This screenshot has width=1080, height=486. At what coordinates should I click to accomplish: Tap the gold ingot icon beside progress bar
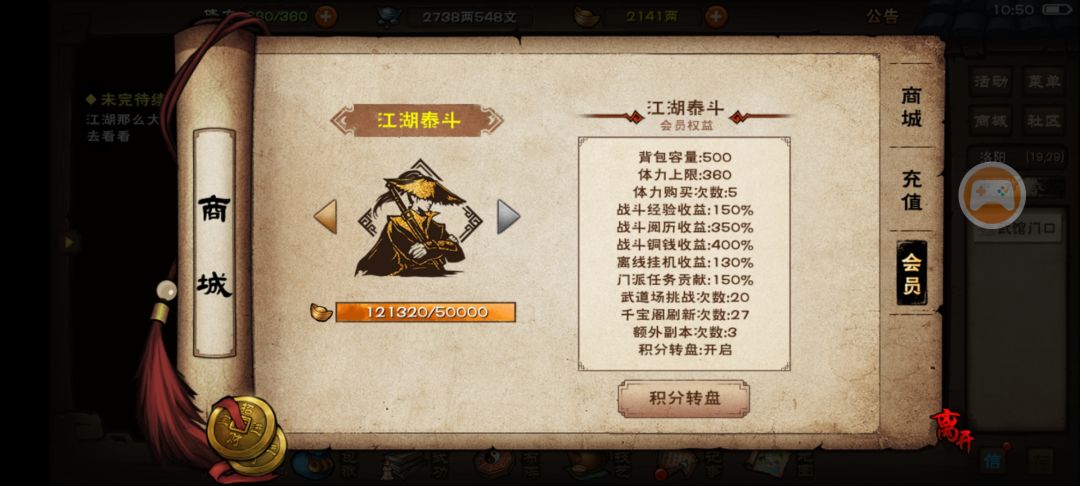point(321,312)
